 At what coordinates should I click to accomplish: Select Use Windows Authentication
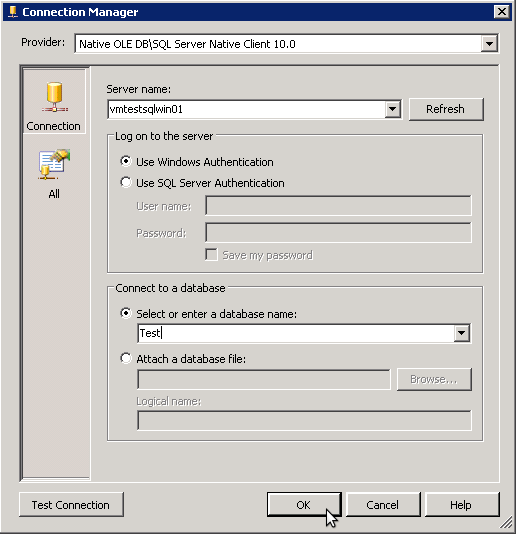tap(126, 161)
